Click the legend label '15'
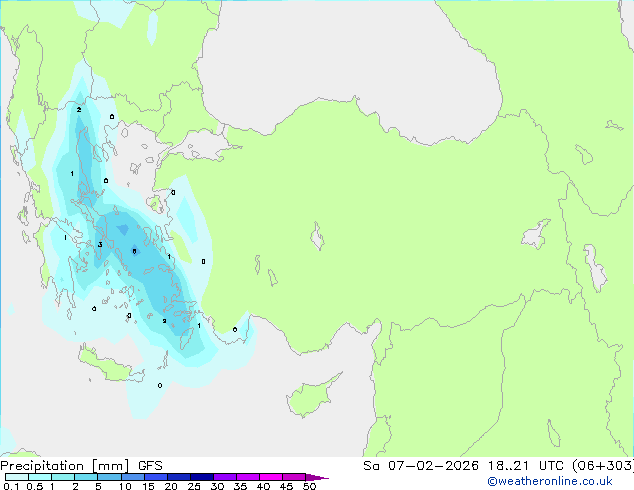 click(148, 486)
